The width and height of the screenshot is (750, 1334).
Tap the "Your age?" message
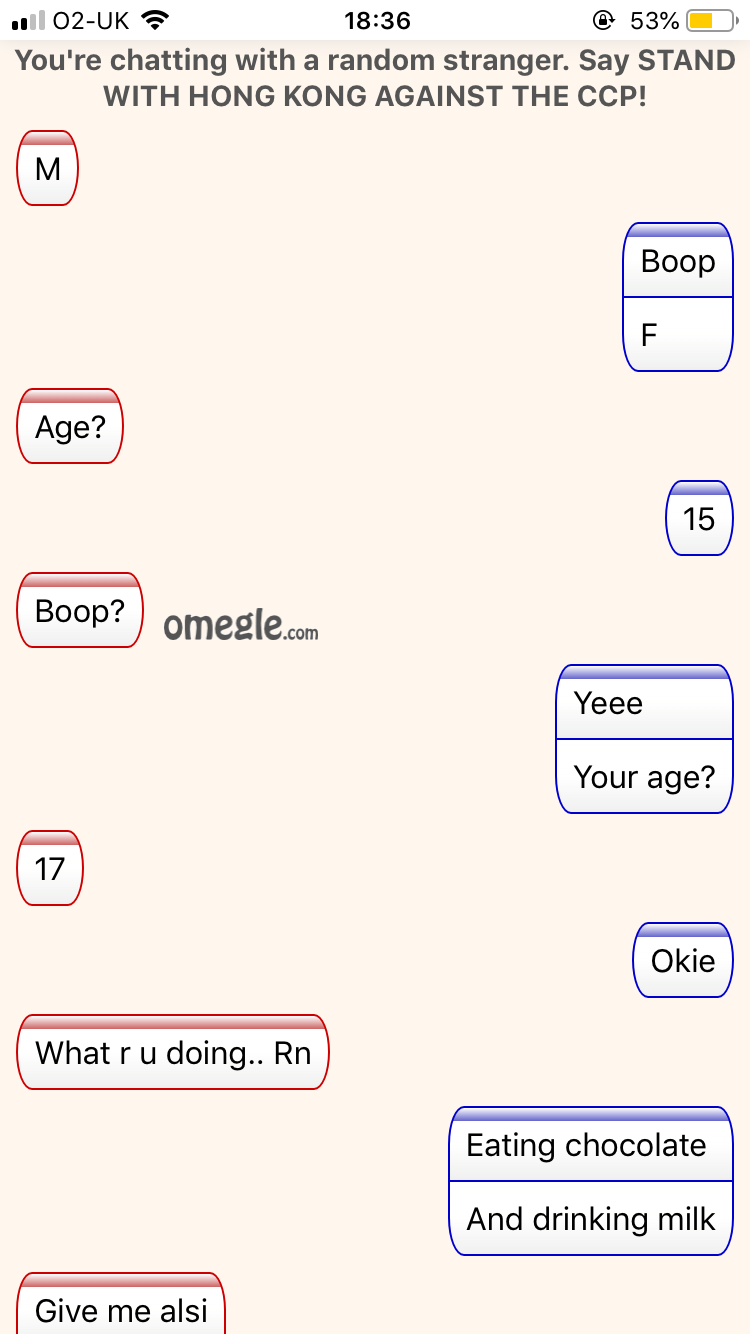tap(645, 777)
